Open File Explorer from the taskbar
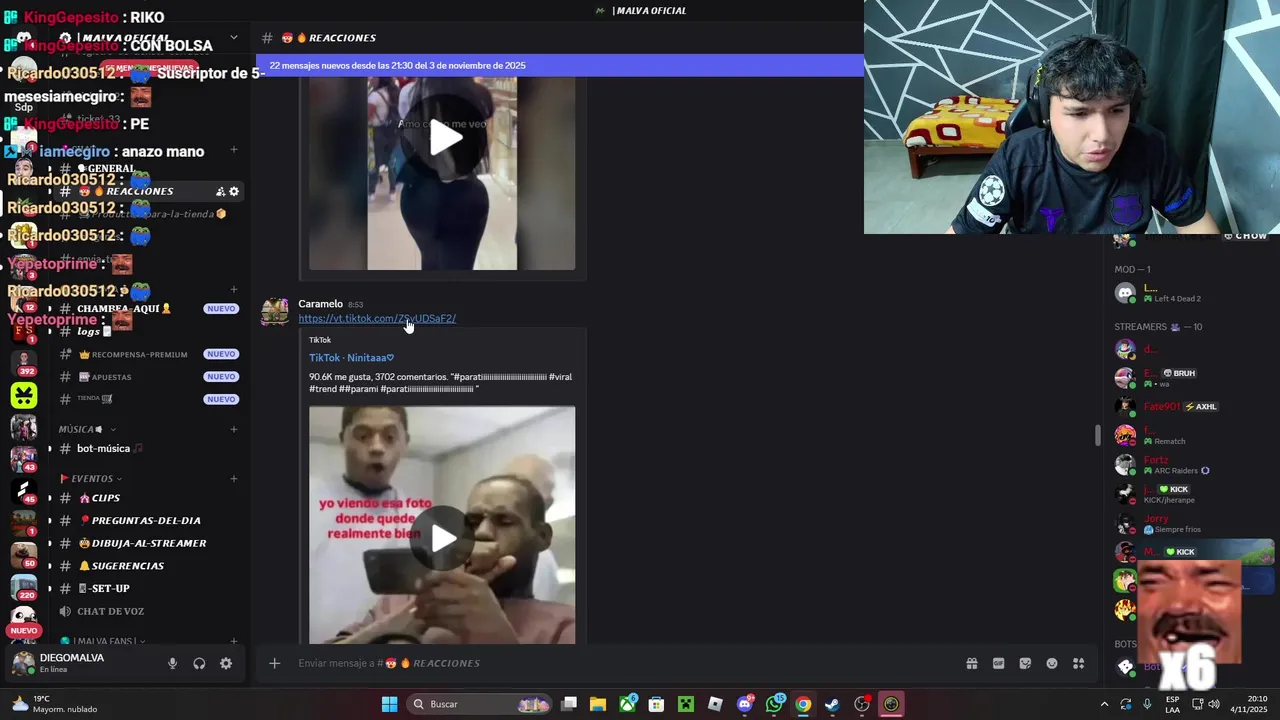The width and height of the screenshot is (1280, 720). 598,704
